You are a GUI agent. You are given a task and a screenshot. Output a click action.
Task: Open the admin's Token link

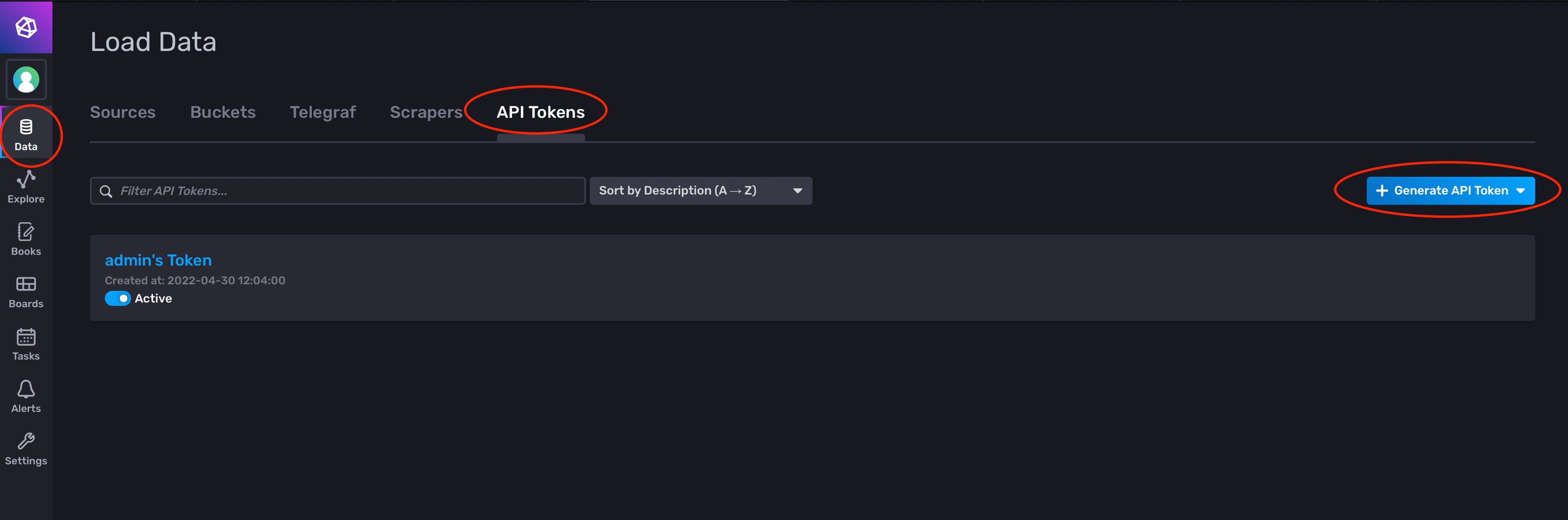[158, 260]
